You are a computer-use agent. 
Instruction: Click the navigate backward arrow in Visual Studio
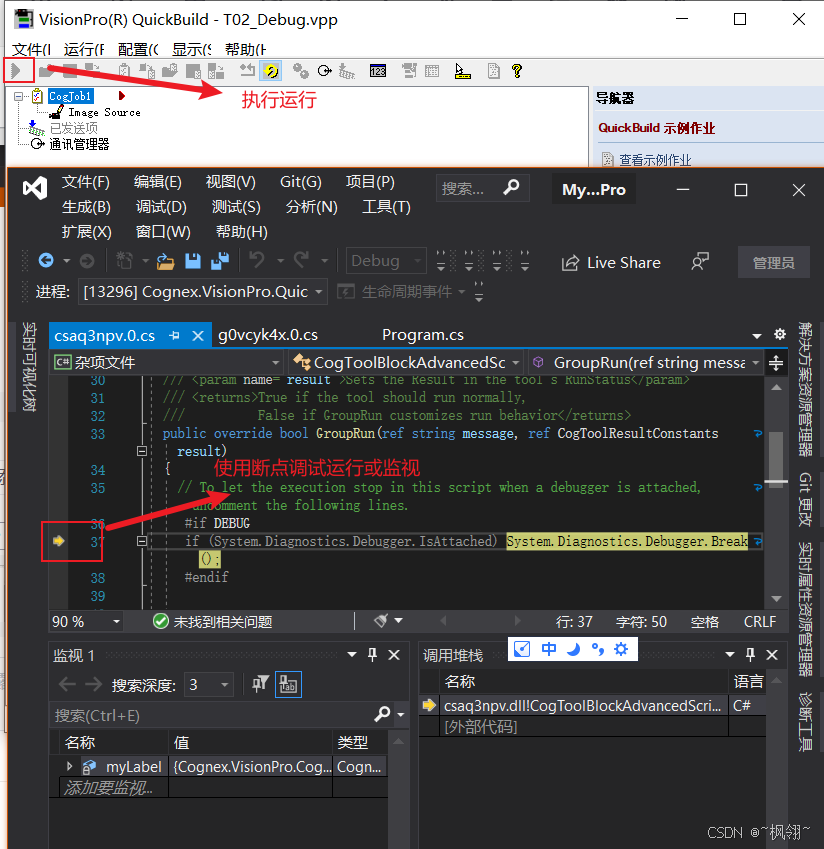[x=46, y=261]
